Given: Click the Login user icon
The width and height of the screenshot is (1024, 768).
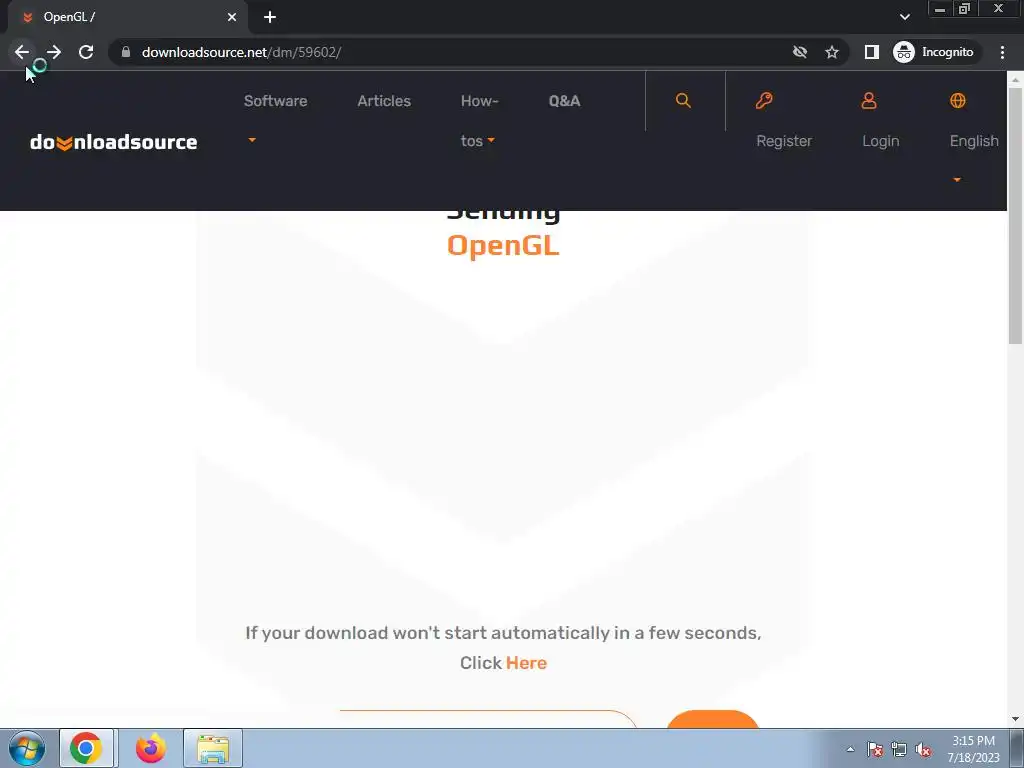Looking at the screenshot, I should 869,101.
